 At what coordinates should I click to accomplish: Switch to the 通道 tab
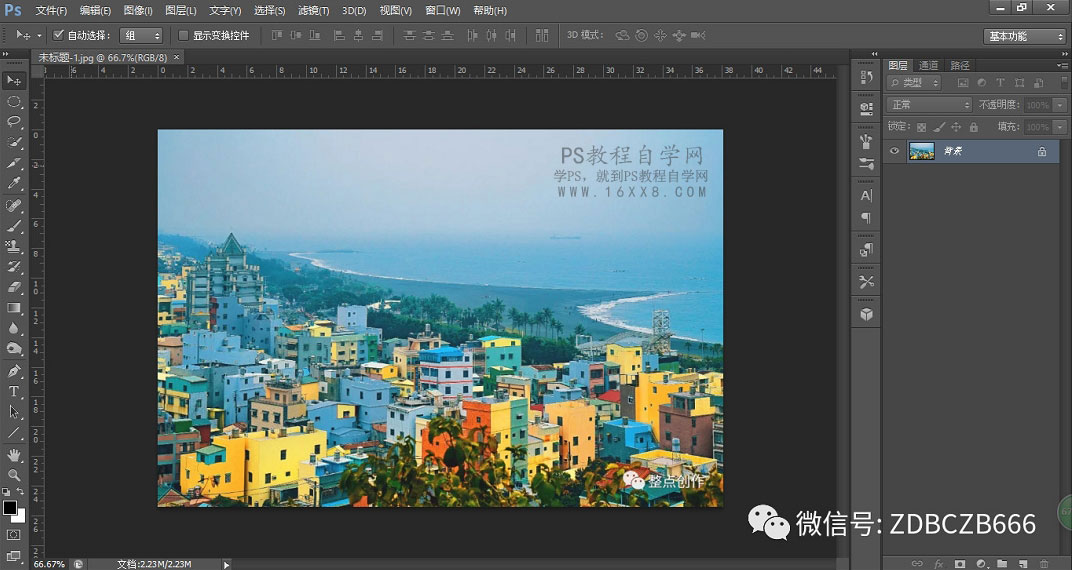[929, 65]
